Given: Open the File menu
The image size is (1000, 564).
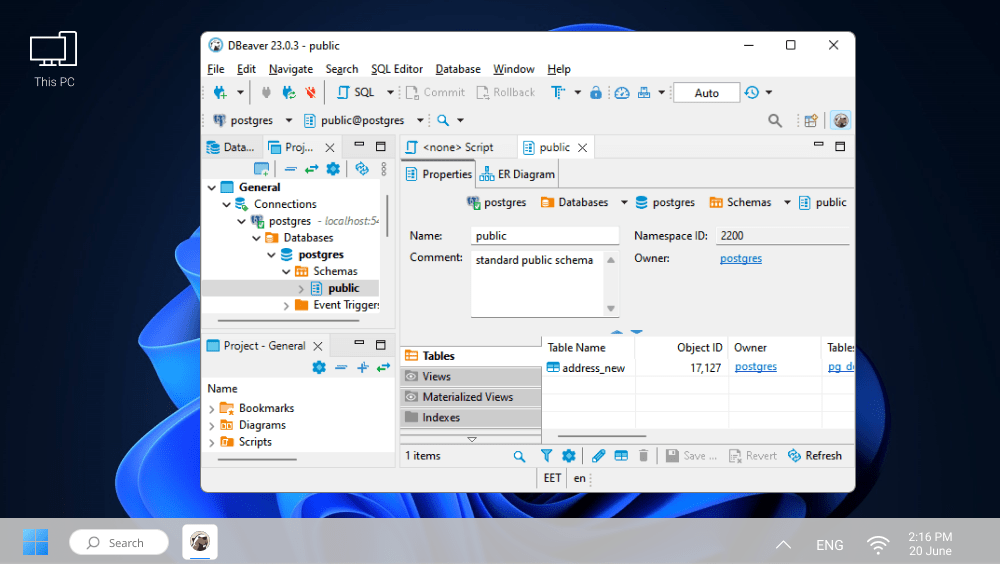Looking at the screenshot, I should tap(216, 69).
